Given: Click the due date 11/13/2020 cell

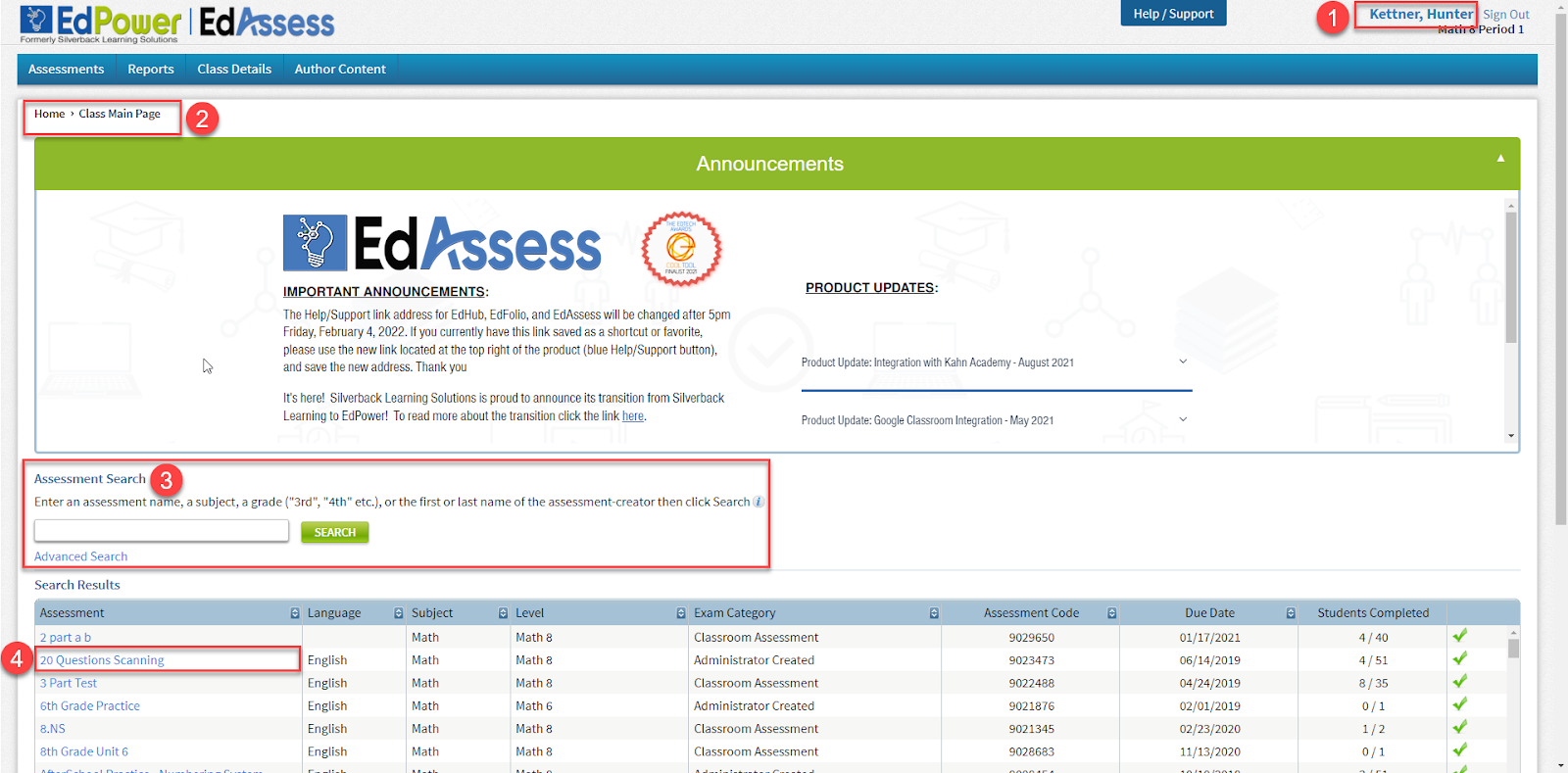Looking at the screenshot, I should (1209, 751).
